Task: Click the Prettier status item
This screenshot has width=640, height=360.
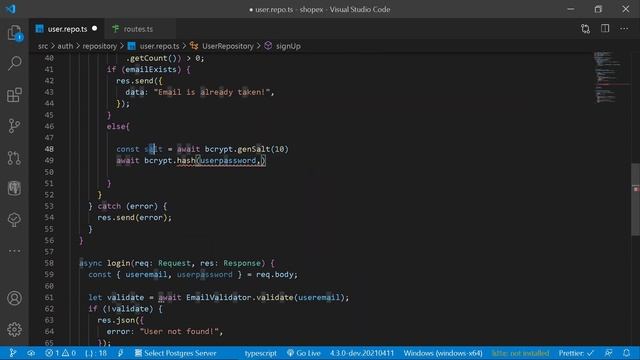Action: click(576, 353)
